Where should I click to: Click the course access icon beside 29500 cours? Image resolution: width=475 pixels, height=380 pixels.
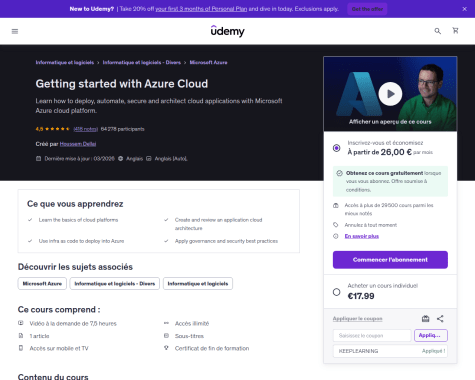pos(336,205)
